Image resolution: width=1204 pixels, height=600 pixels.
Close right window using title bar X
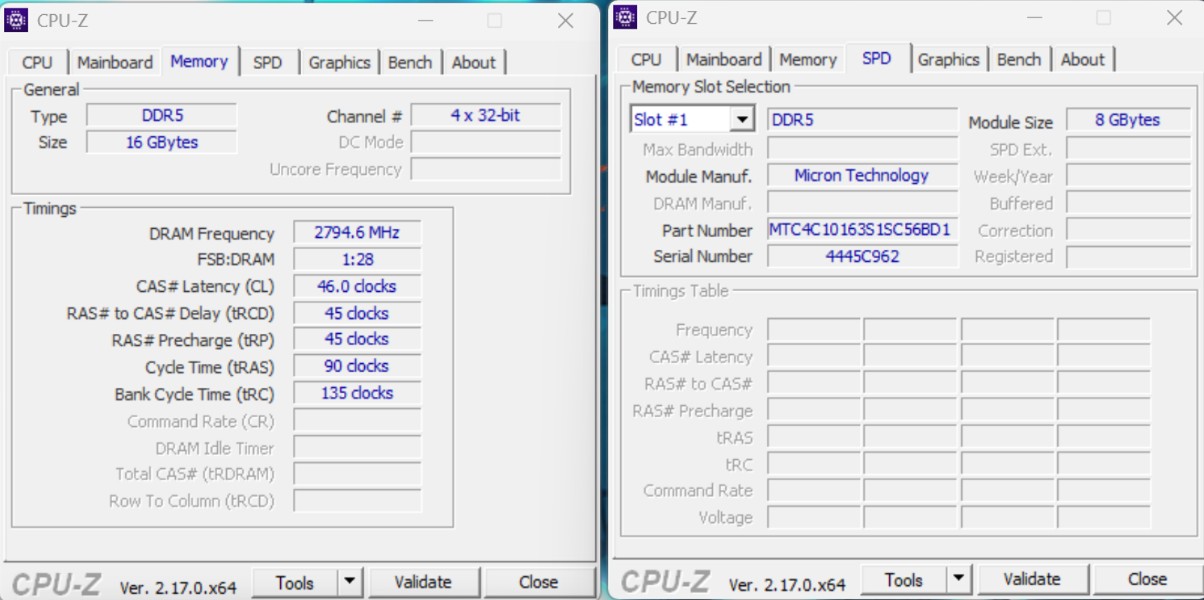pos(1174,18)
